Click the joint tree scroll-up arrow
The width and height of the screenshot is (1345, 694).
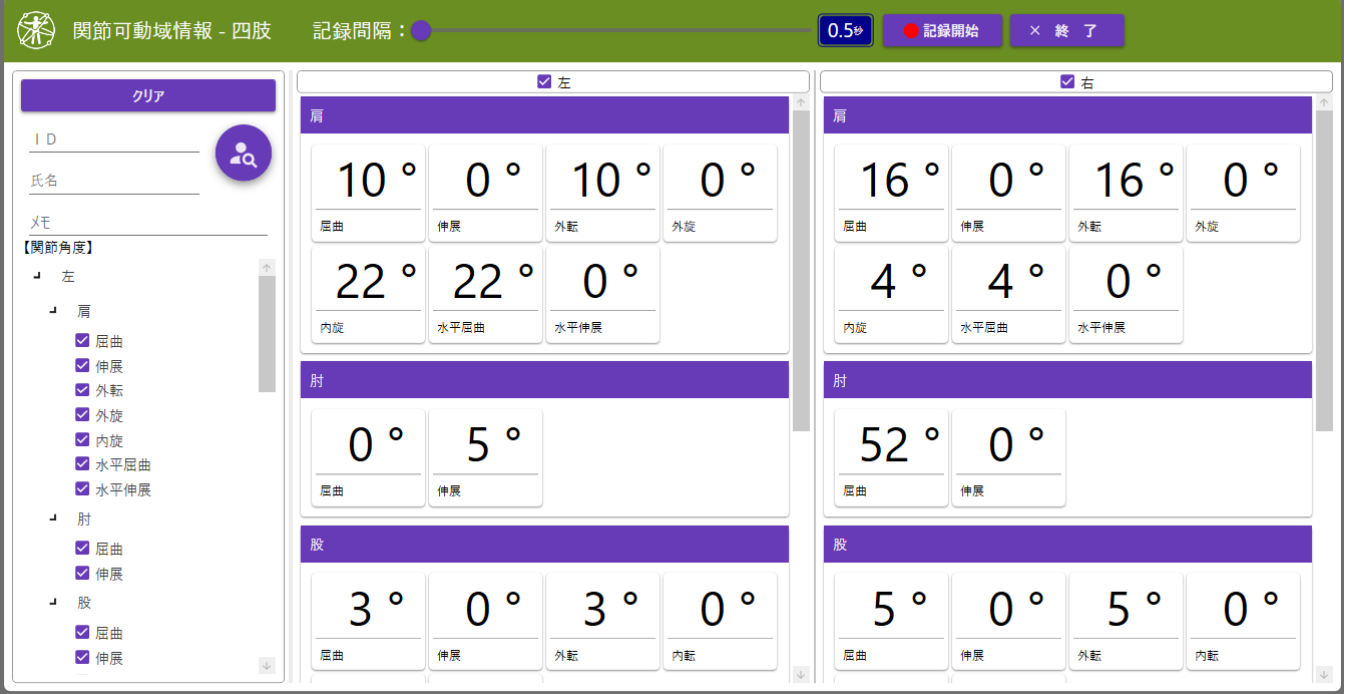(x=267, y=267)
